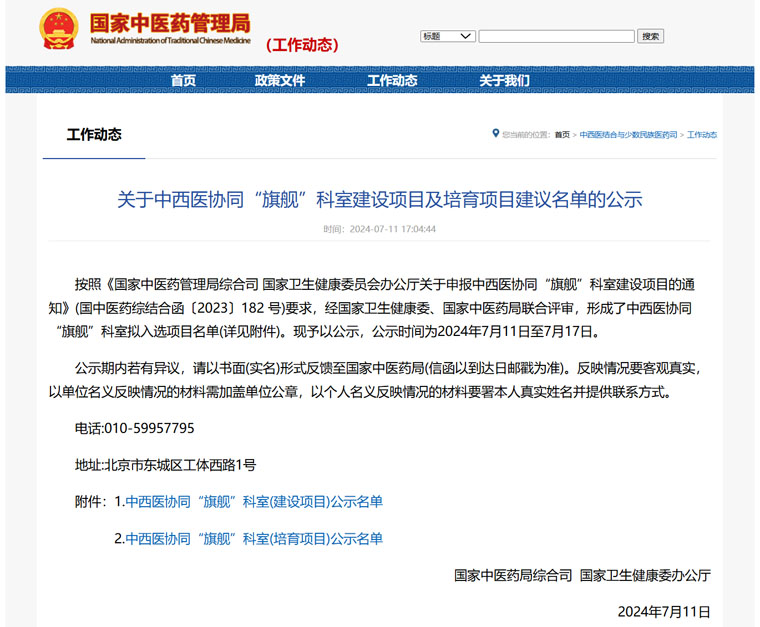Select the 工作动态 section tab heading
Viewport: 760px width, 627px height.
click(94, 135)
